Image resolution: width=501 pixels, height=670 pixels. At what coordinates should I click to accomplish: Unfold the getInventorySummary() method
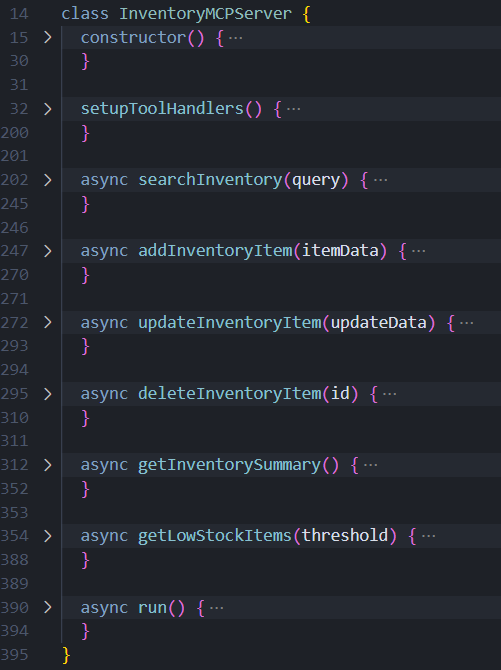click(48, 464)
